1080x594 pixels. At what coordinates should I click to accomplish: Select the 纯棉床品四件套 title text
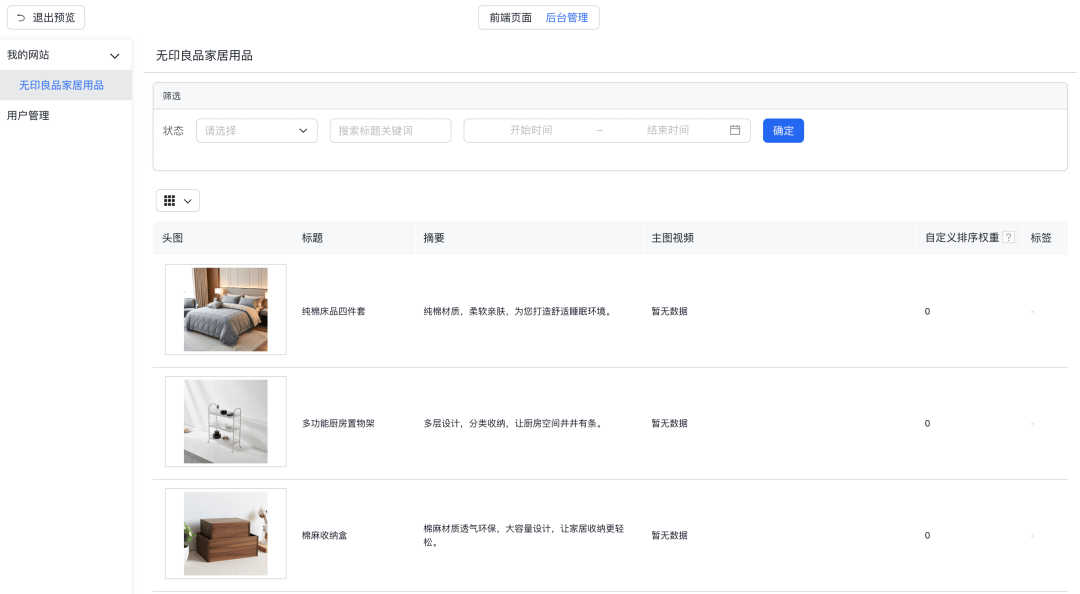[333, 310]
